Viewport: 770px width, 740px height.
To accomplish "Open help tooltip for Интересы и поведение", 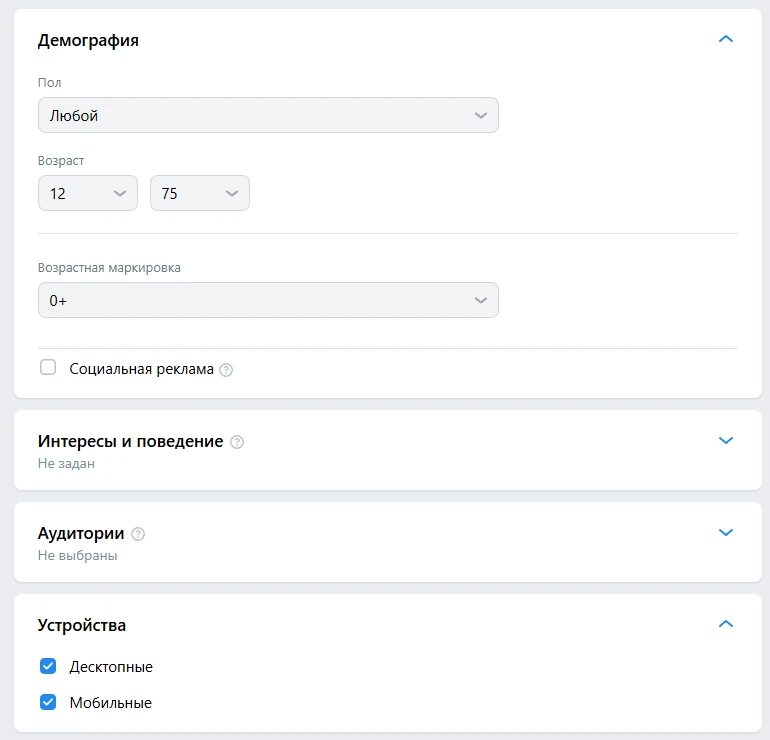I will coord(237,442).
